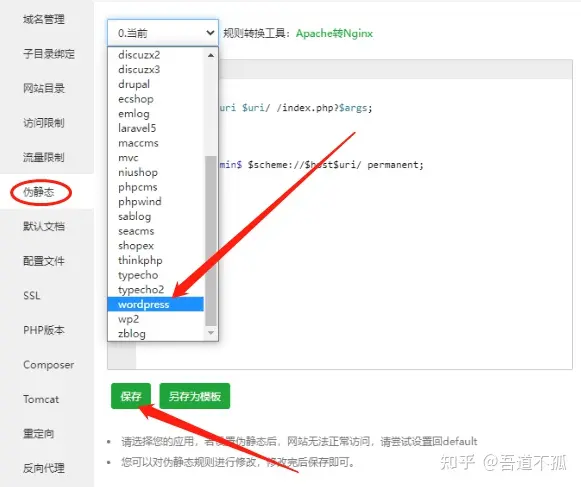Open the 访问限制 tab
581x487 pixels.
[44, 123]
